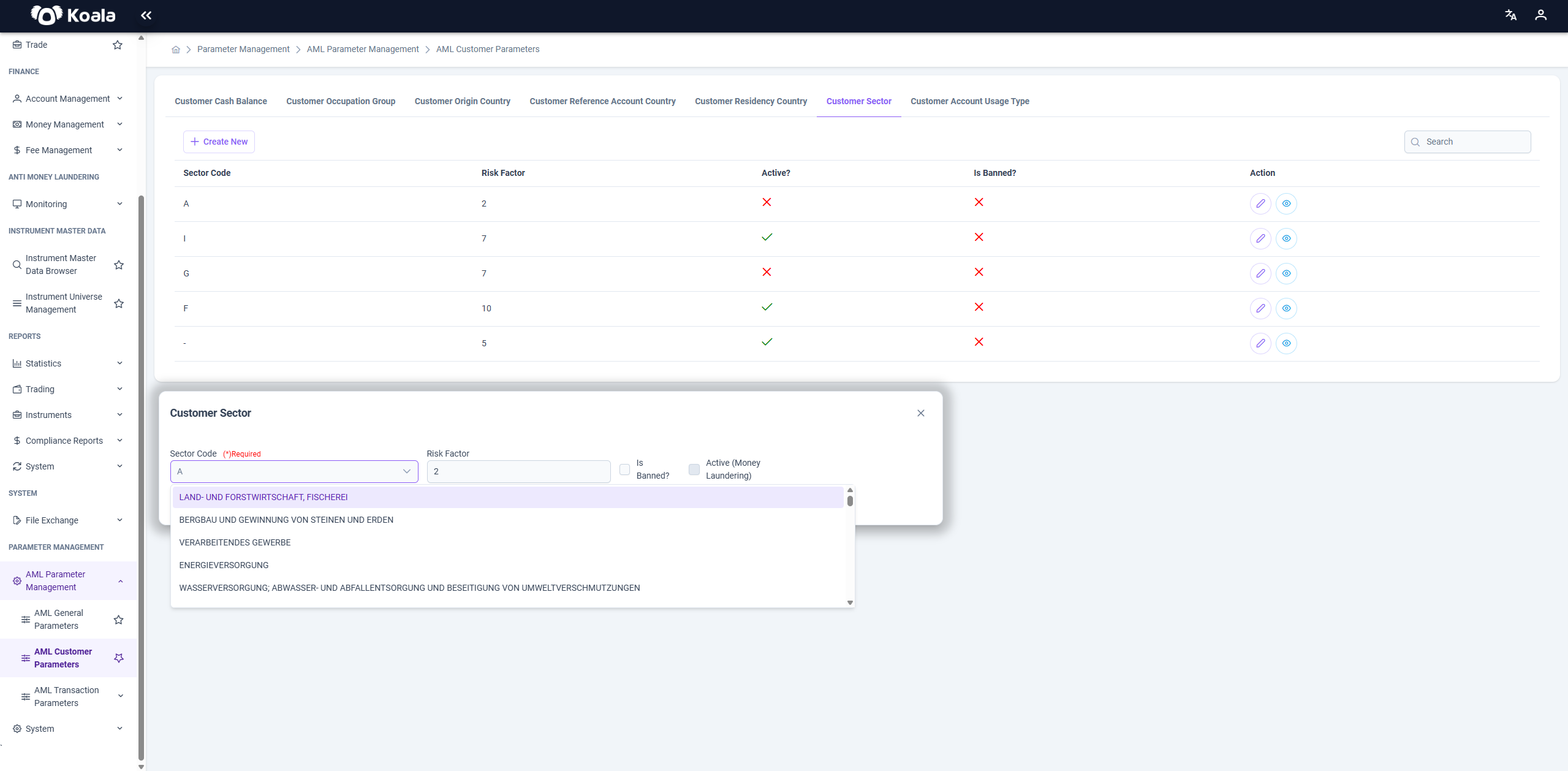
Task: Open AML General Parameters page
Action: pyautogui.click(x=59, y=620)
